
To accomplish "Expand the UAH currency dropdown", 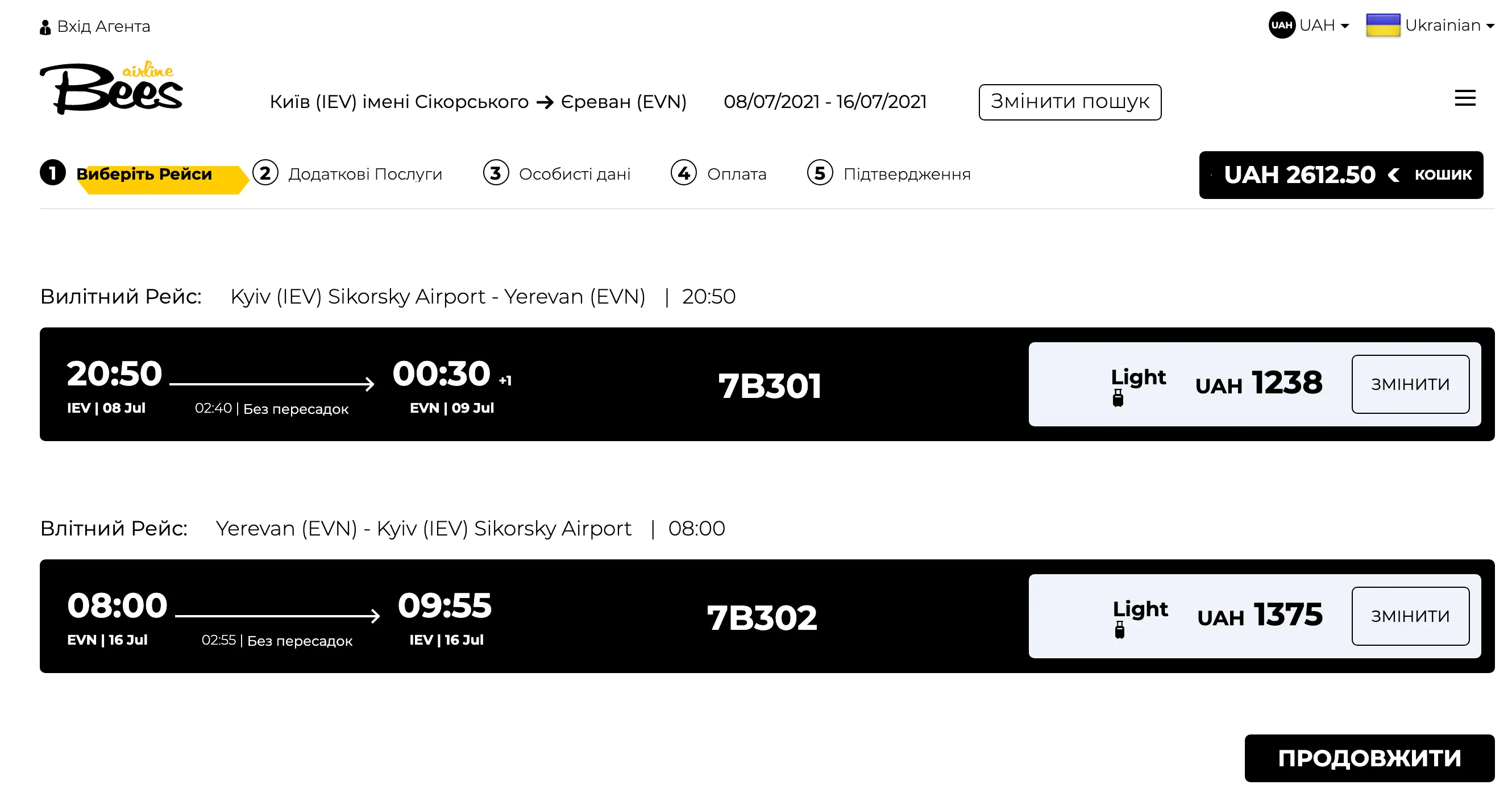I will (x=1324, y=25).
